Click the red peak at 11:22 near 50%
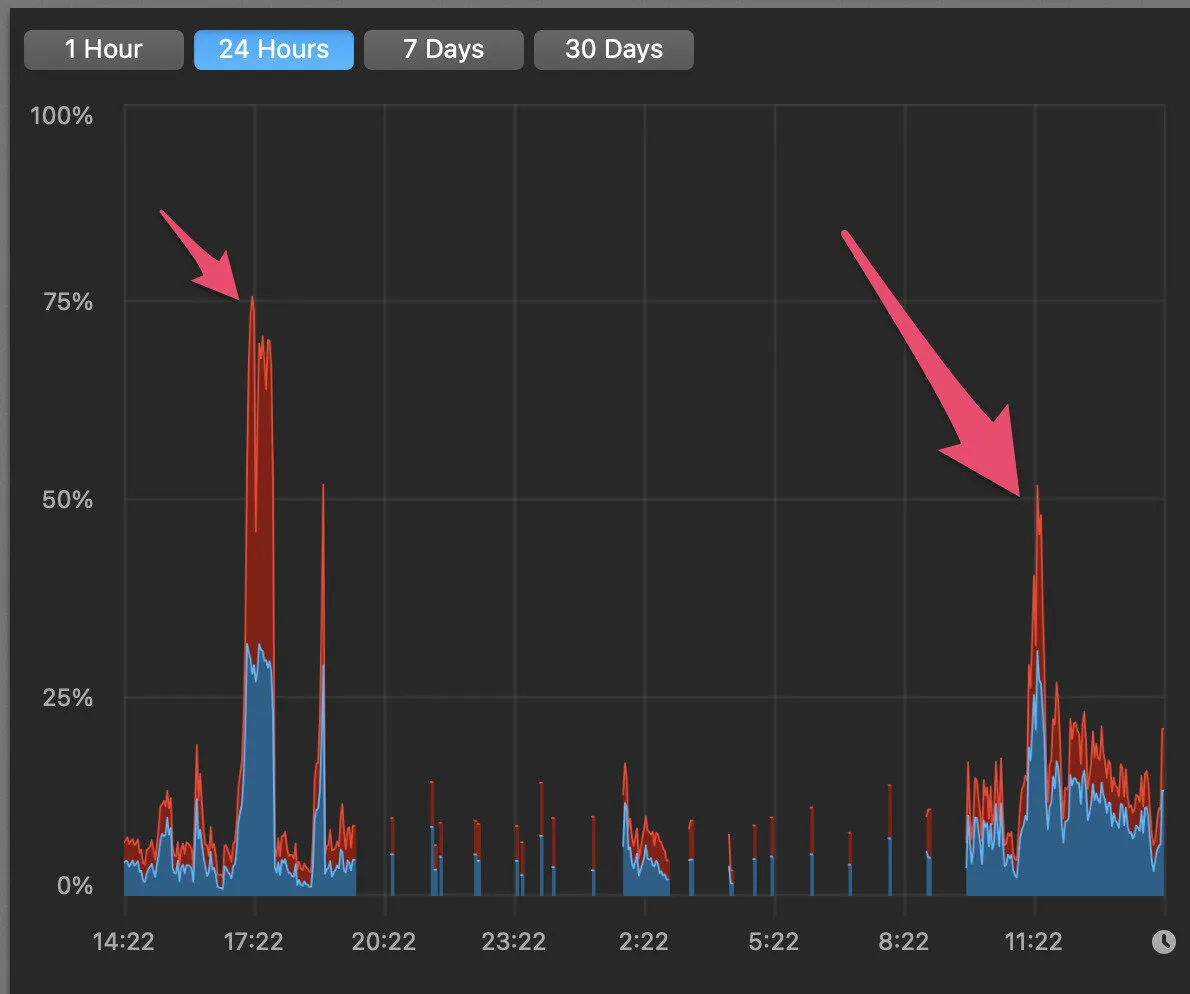1190x994 pixels. [x=1037, y=488]
